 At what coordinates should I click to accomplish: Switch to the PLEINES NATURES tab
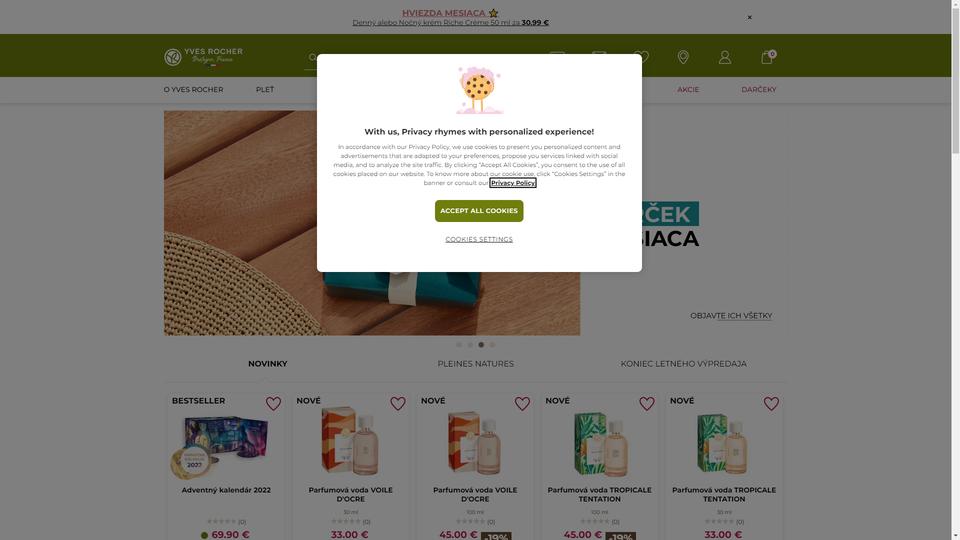click(x=476, y=364)
